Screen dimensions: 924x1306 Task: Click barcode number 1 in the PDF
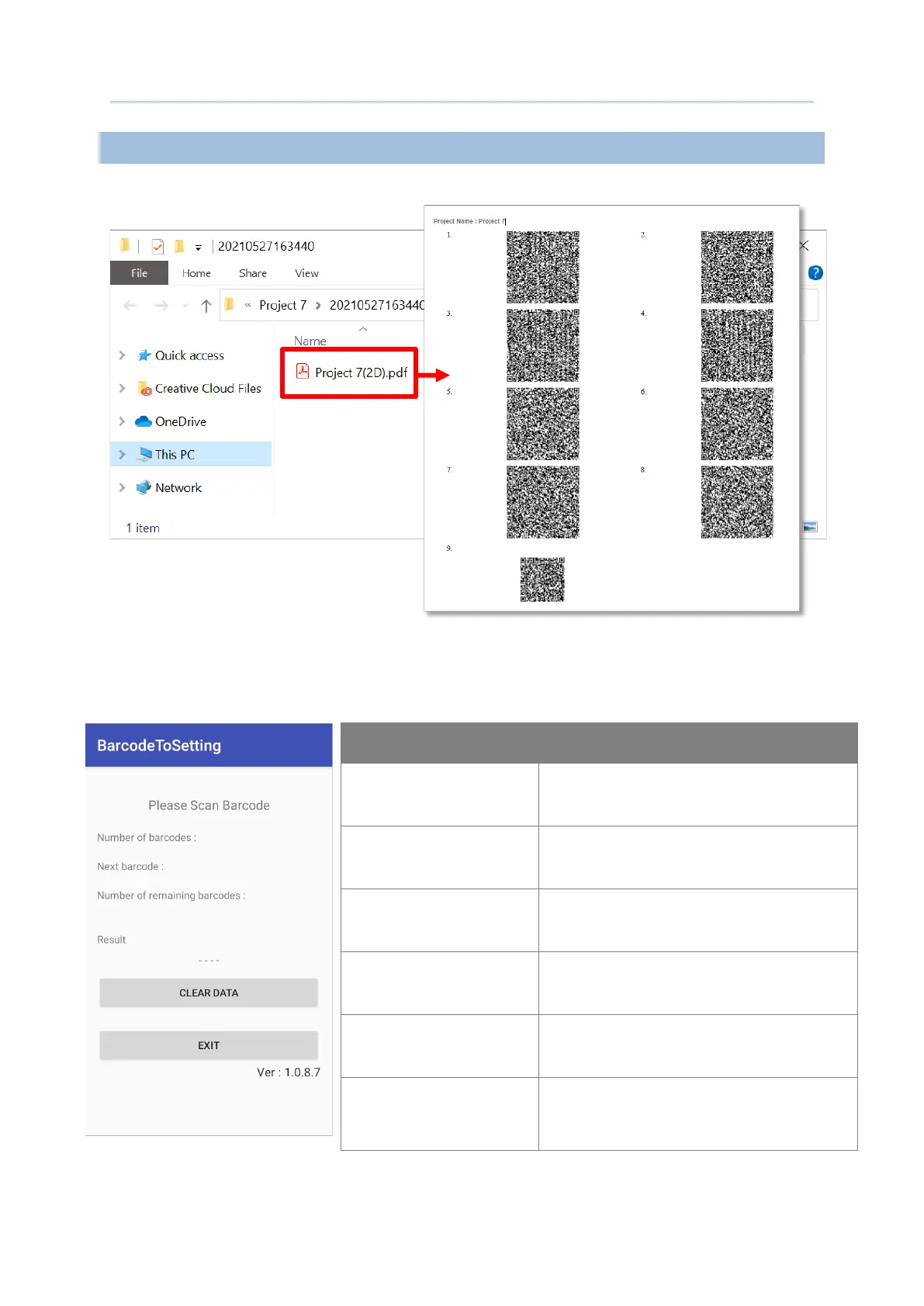click(543, 267)
